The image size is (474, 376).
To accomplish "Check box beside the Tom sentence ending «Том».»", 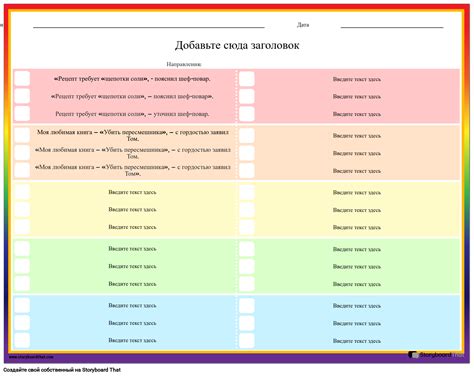I will (22, 170).
